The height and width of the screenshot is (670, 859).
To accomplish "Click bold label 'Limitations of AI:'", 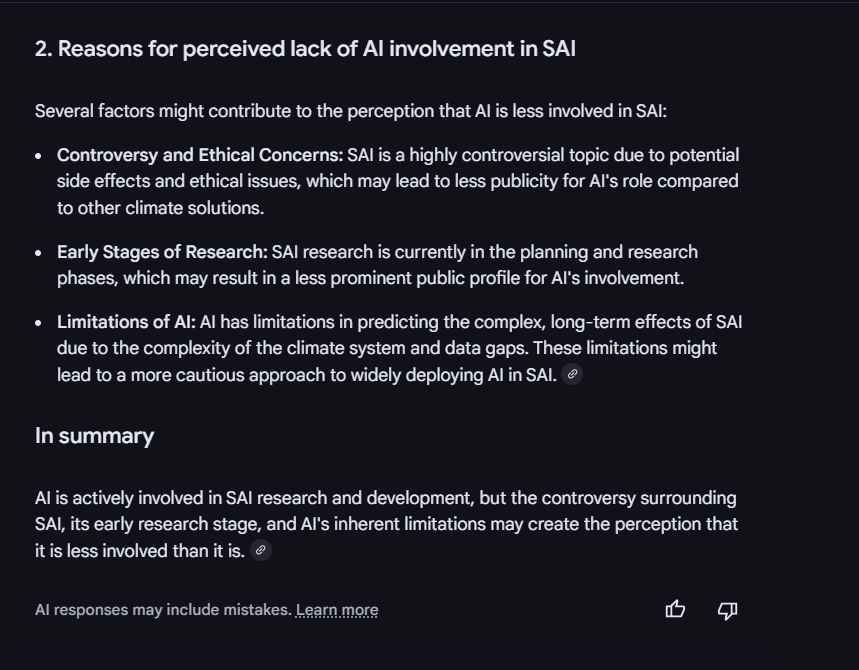I will (126, 322).
